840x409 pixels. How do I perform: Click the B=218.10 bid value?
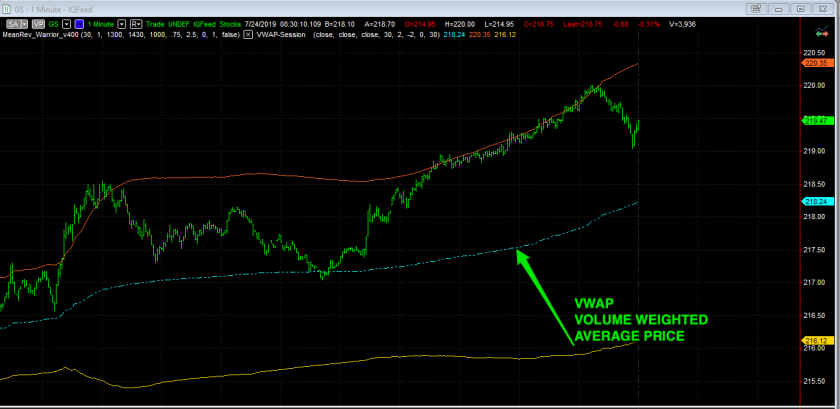pyautogui.click(x=340, y=24)
